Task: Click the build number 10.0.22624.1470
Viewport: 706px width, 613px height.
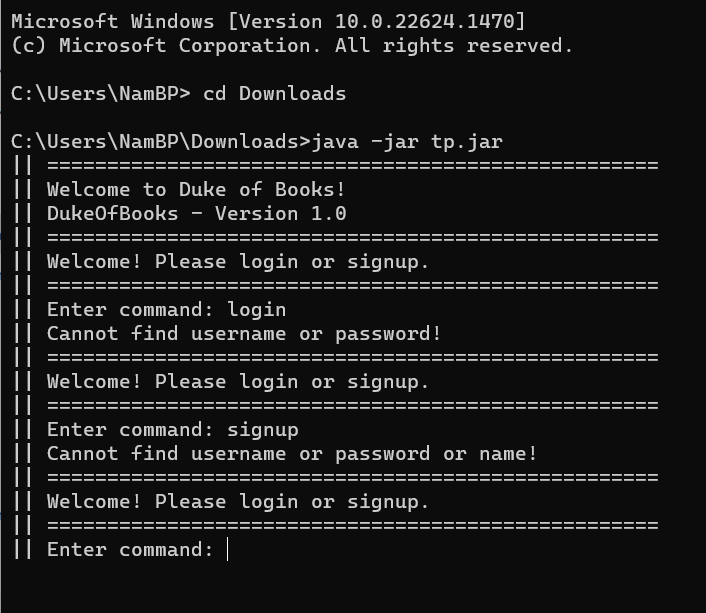Action: click(425, 22)
